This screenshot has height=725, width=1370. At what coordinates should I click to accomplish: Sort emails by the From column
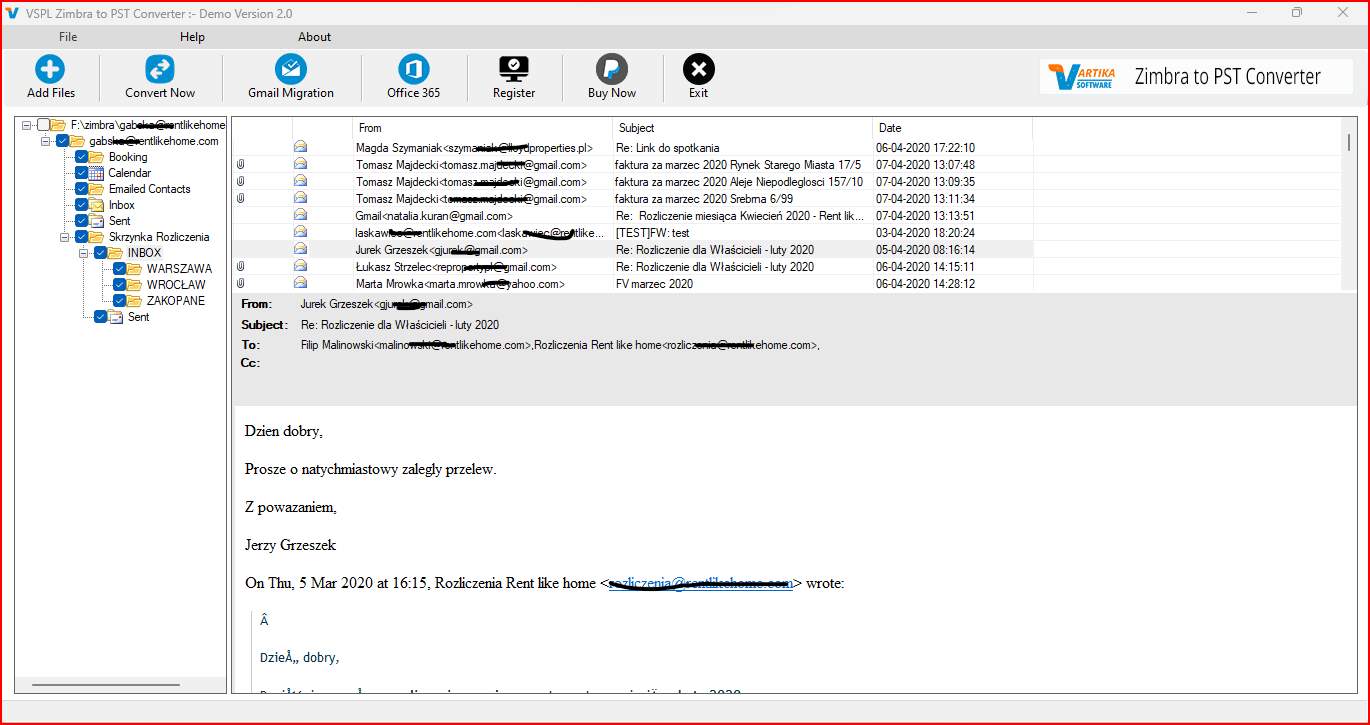482,128
